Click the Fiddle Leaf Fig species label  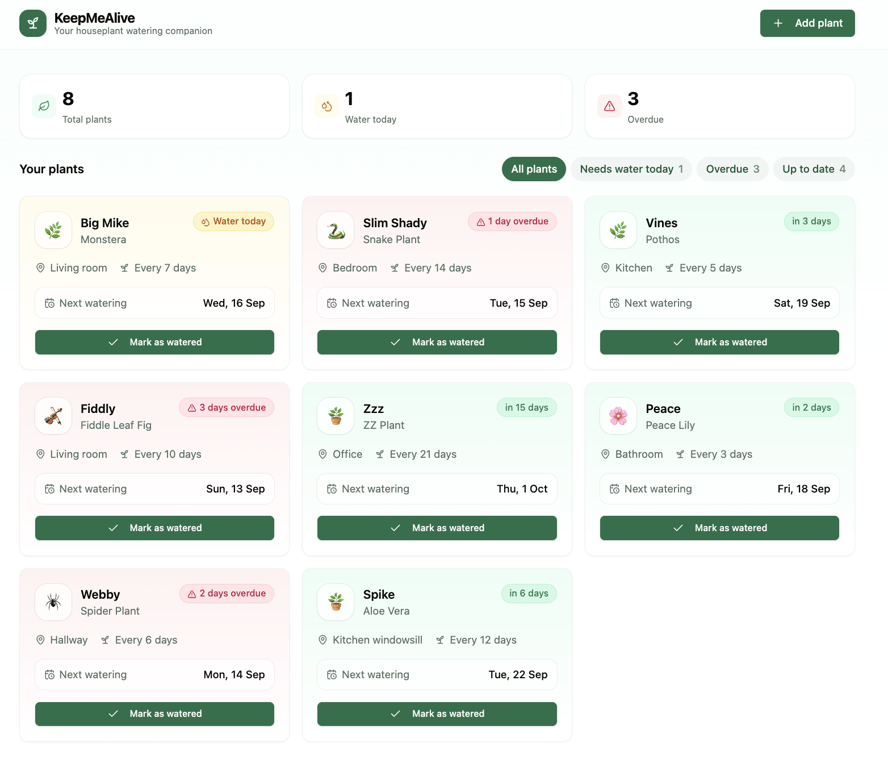[x=116, y=425]
